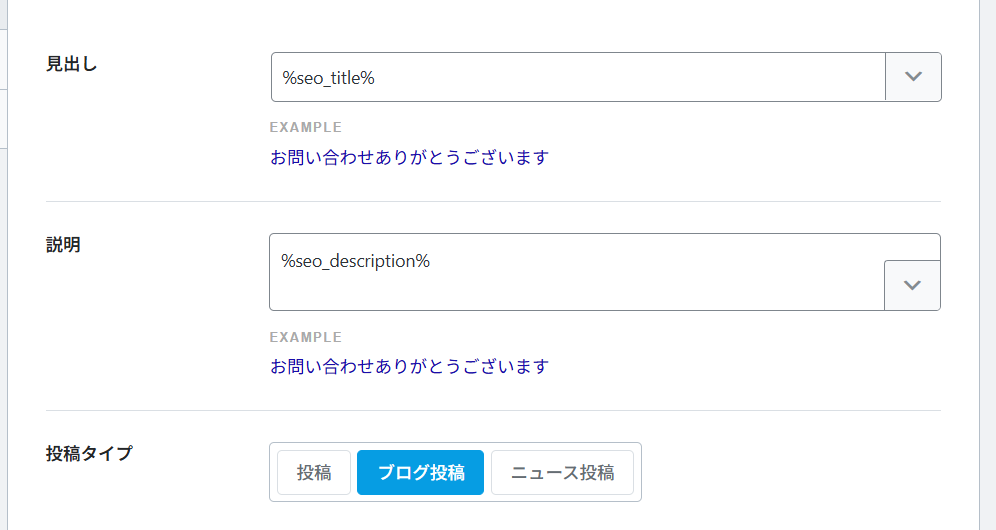
Task: Click the 説明 field label
Action: [x=63, y=245]
